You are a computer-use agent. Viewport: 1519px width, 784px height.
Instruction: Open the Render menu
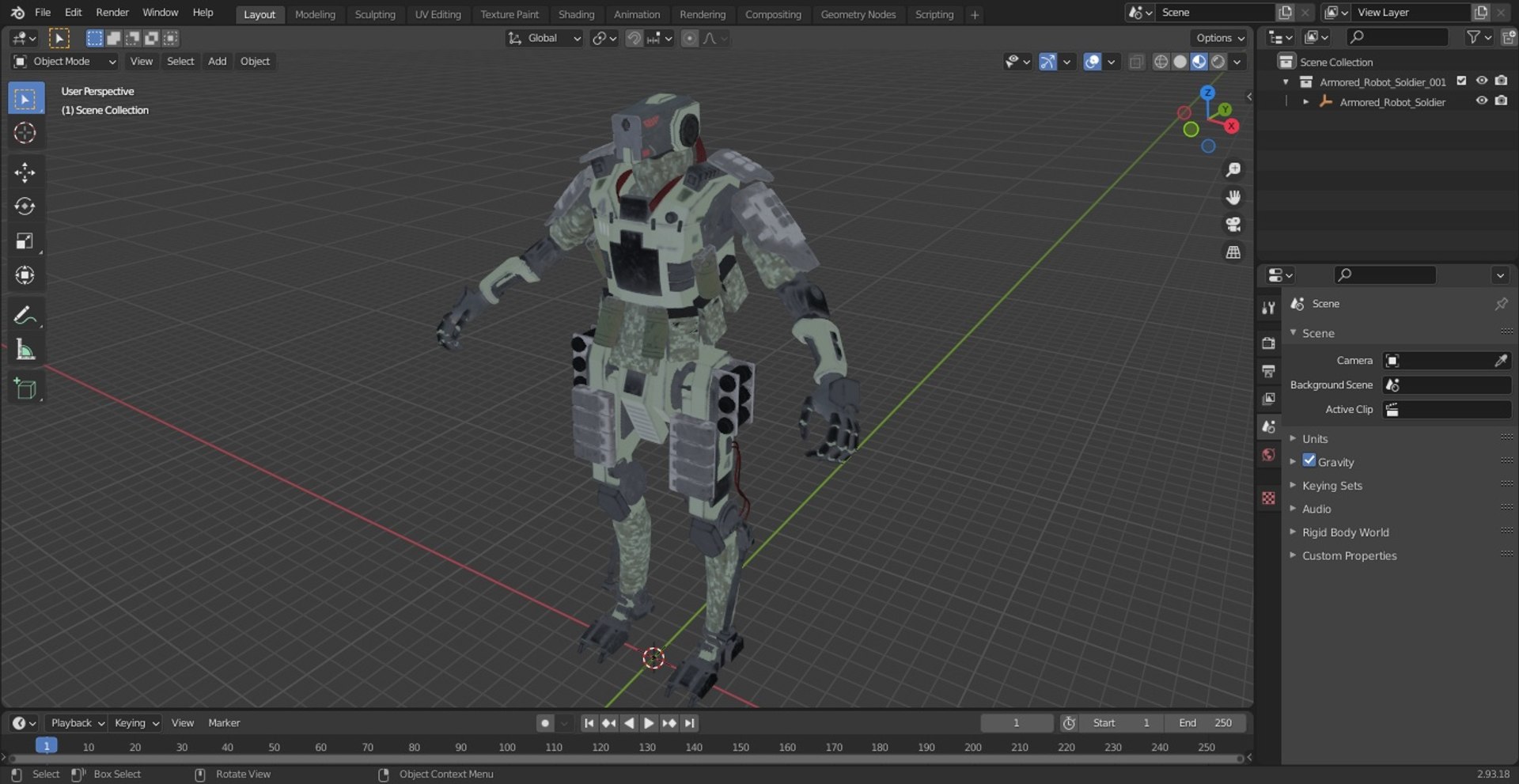point(112,13)
